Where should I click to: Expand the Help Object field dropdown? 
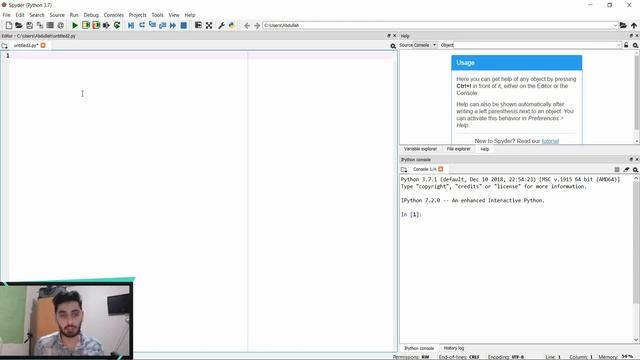[619, 45]
